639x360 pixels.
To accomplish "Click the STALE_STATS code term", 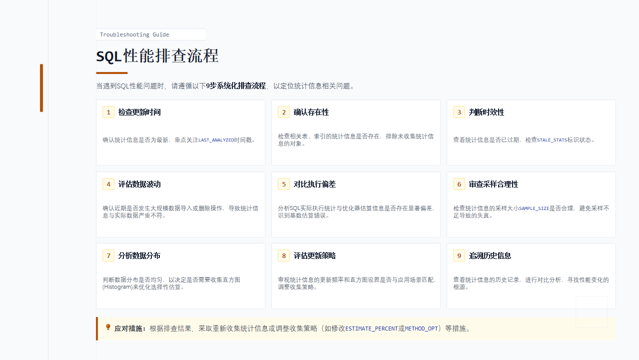I will click(552, 140).
